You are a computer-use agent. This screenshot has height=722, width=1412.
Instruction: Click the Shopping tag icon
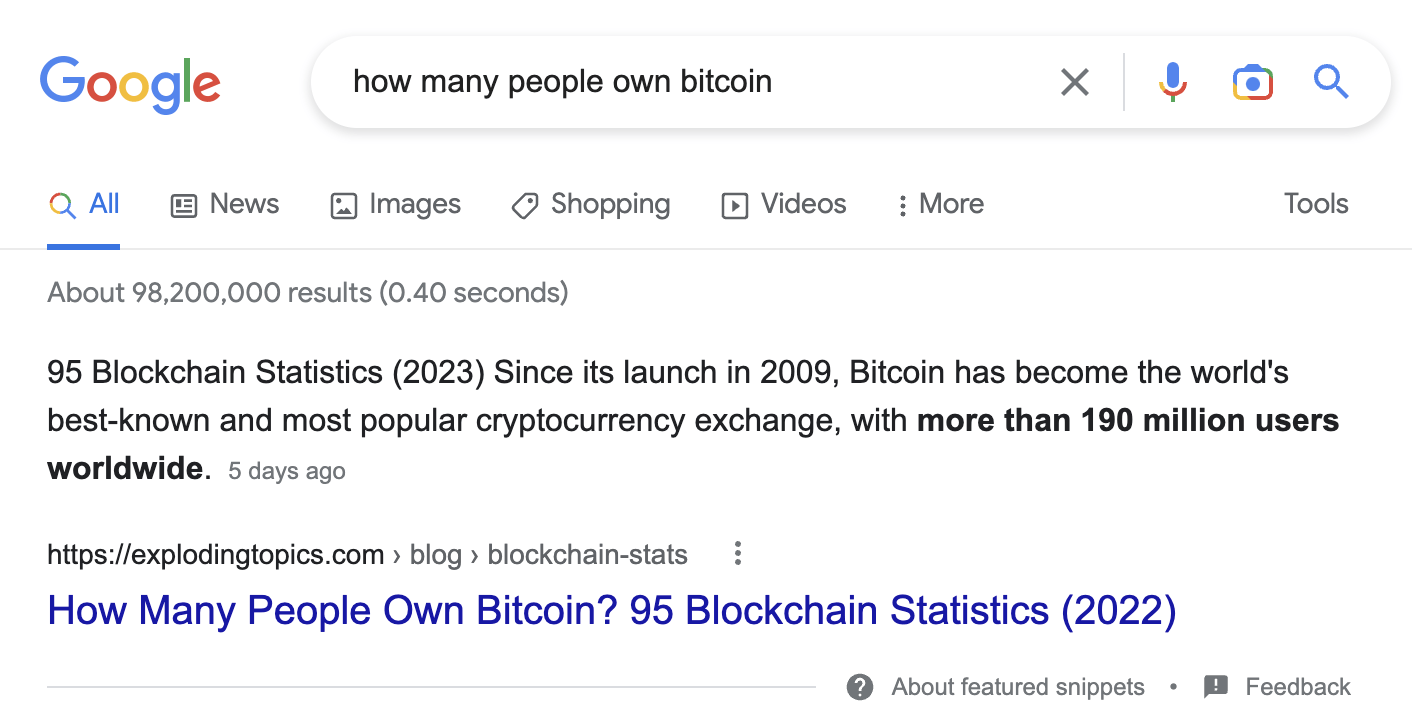click(x=524, y=205)
